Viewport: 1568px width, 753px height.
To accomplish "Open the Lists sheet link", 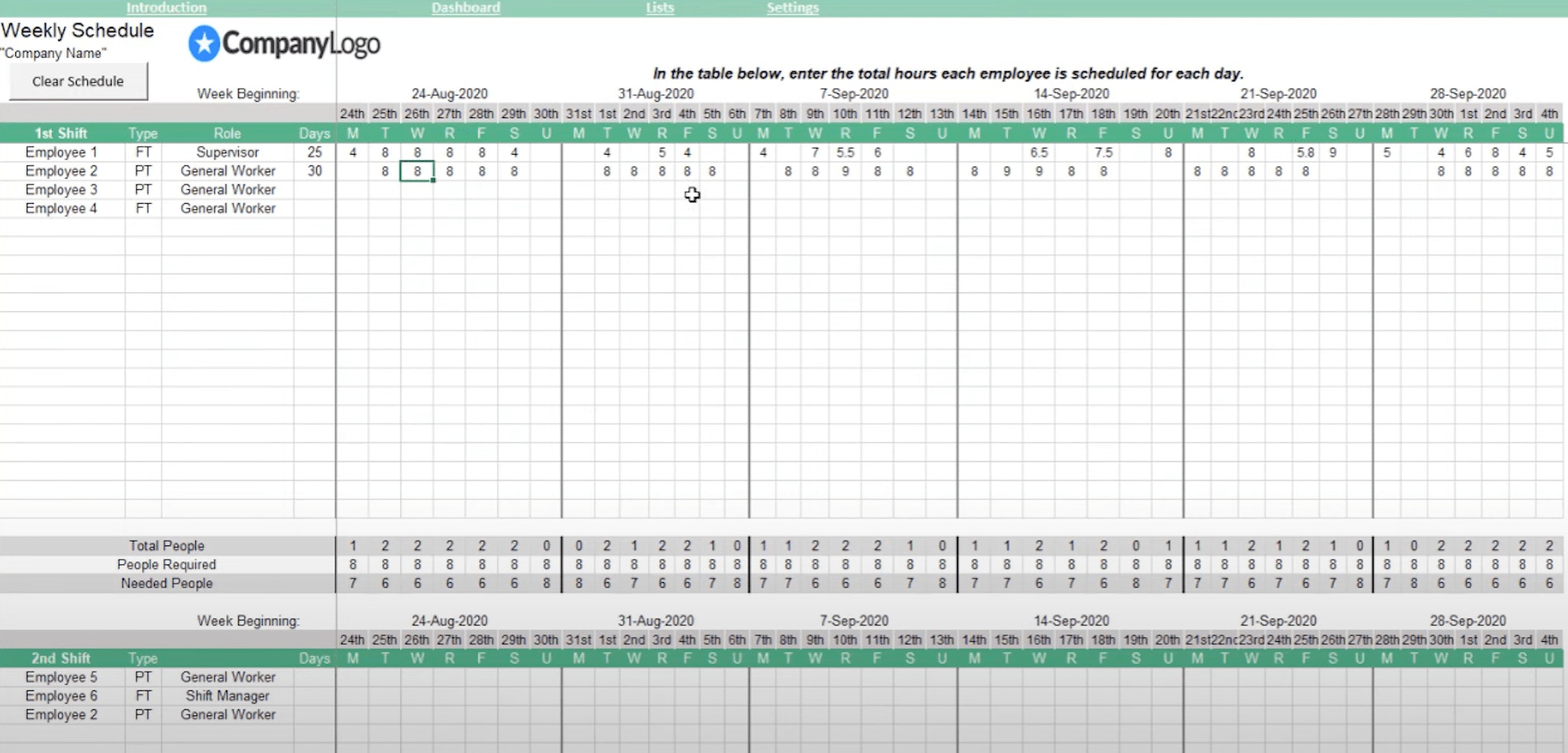I will 659,8.
